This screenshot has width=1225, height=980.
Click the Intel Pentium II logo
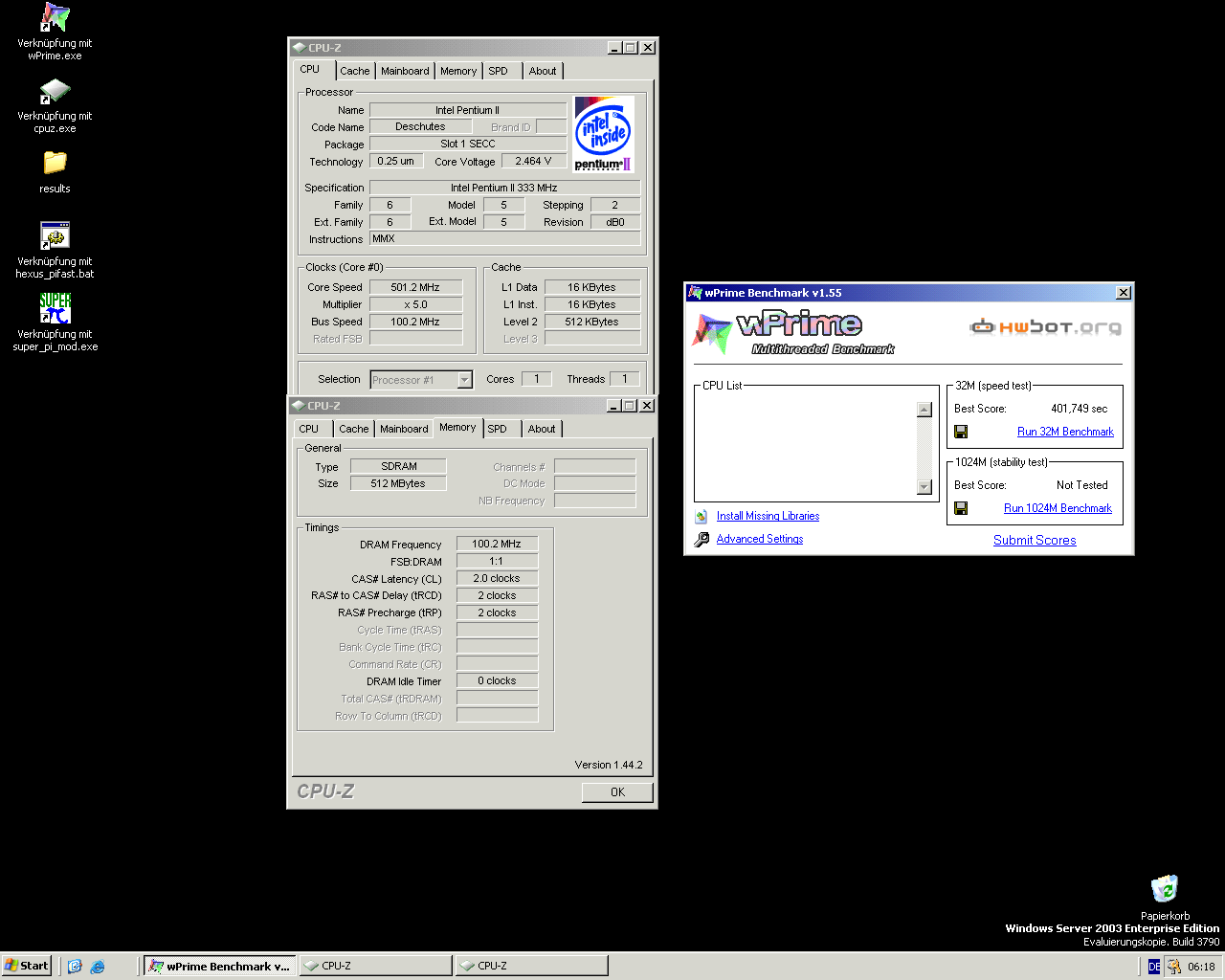604,134
